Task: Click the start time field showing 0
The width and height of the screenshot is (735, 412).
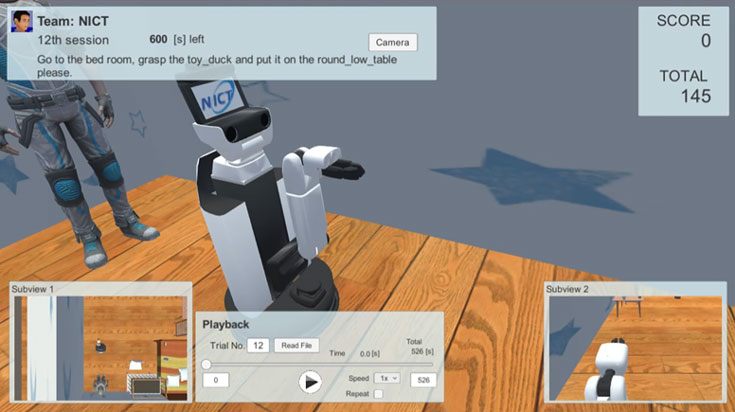Action: 216,380
